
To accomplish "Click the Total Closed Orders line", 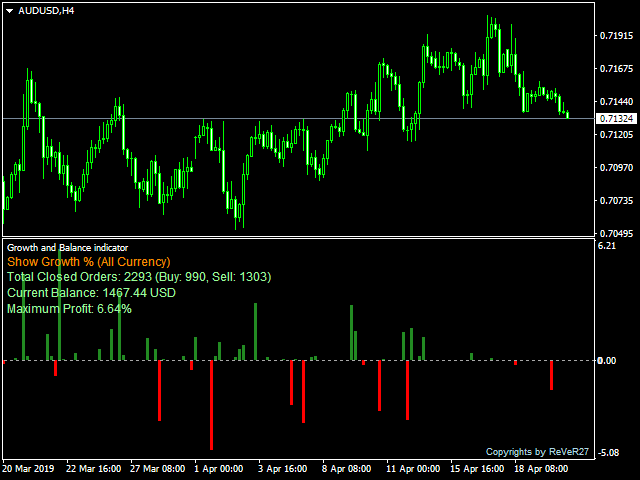I will 139,277.
